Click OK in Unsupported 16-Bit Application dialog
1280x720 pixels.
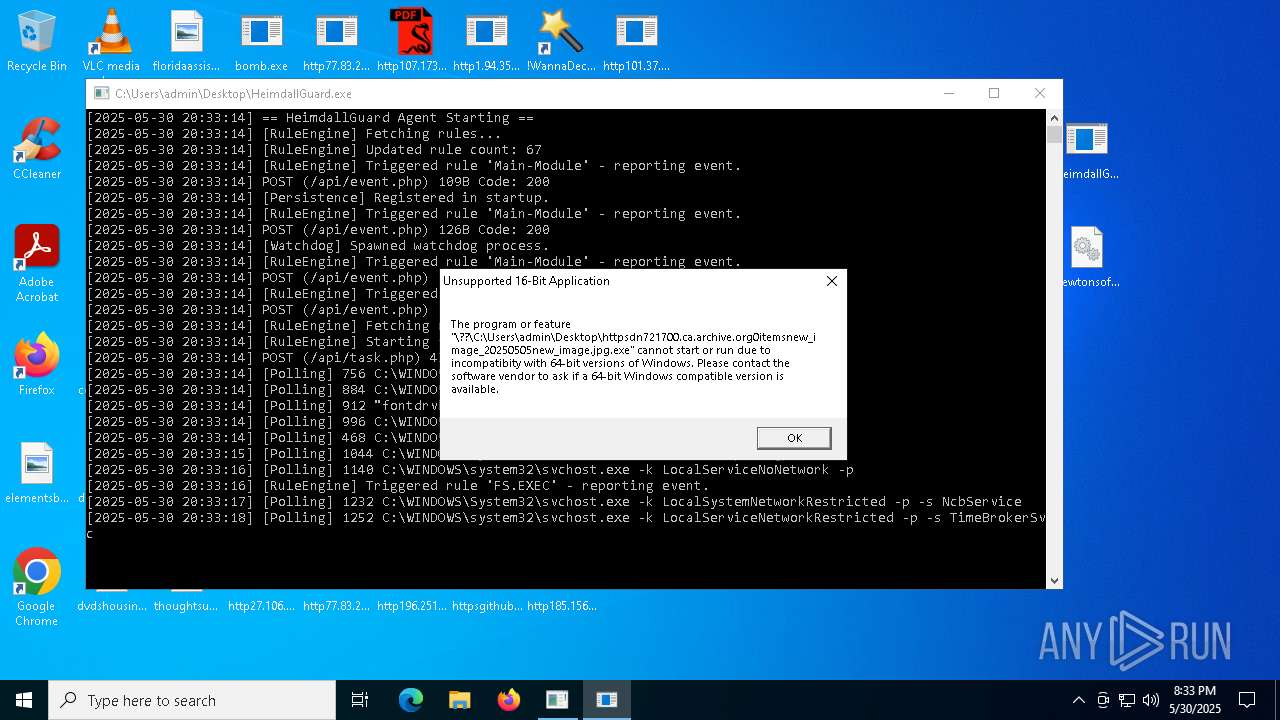pyautogui.click(x=794, y=438)
